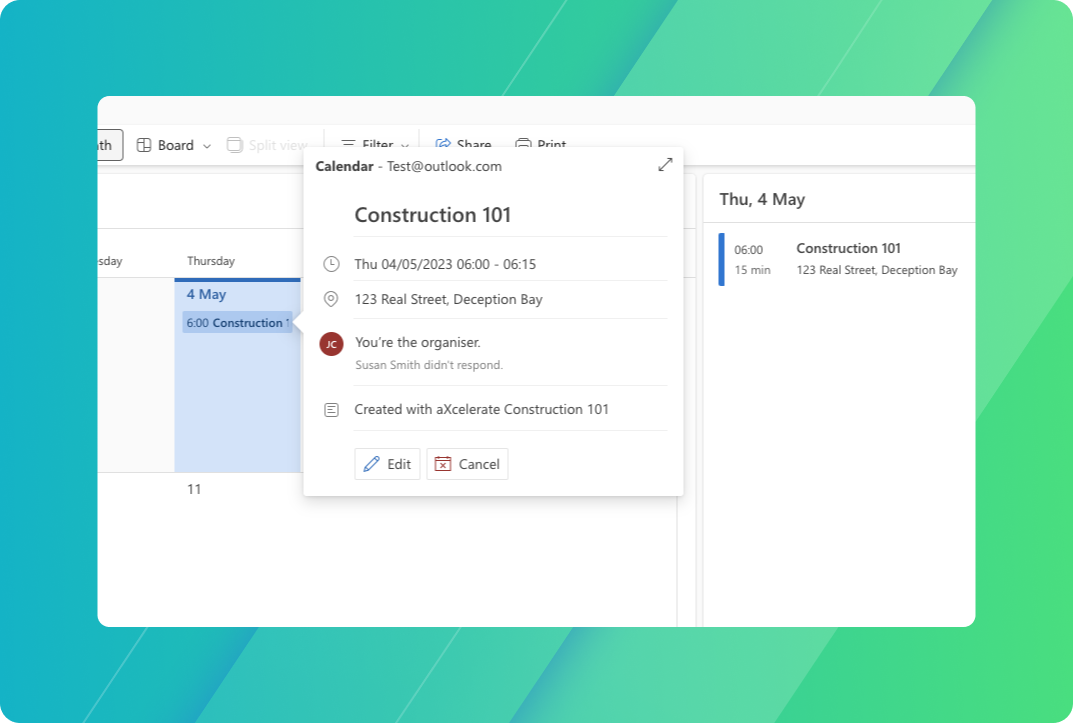This screenshot has width=1073, height=723.
Task: Click the Construction 101 popup title
Action: 432,215
